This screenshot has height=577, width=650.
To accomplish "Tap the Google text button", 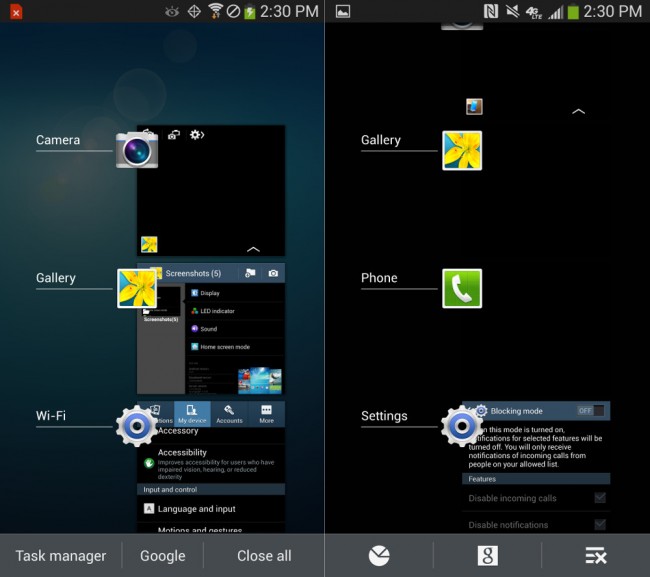I will click(x=163, y=556).
